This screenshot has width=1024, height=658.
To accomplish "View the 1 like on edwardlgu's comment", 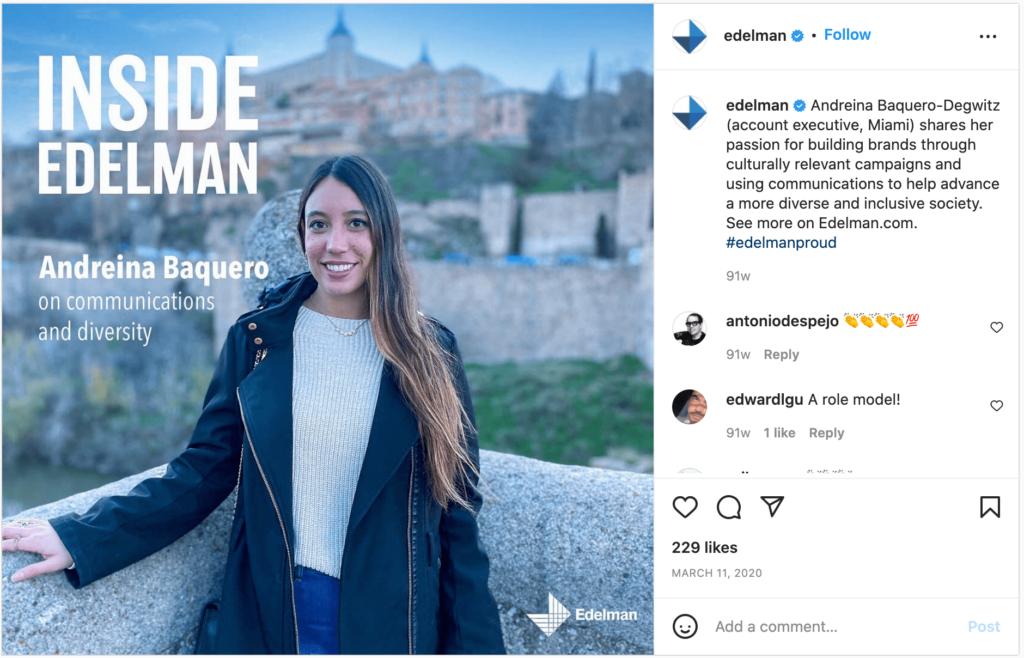I will (x=779, y=433).
